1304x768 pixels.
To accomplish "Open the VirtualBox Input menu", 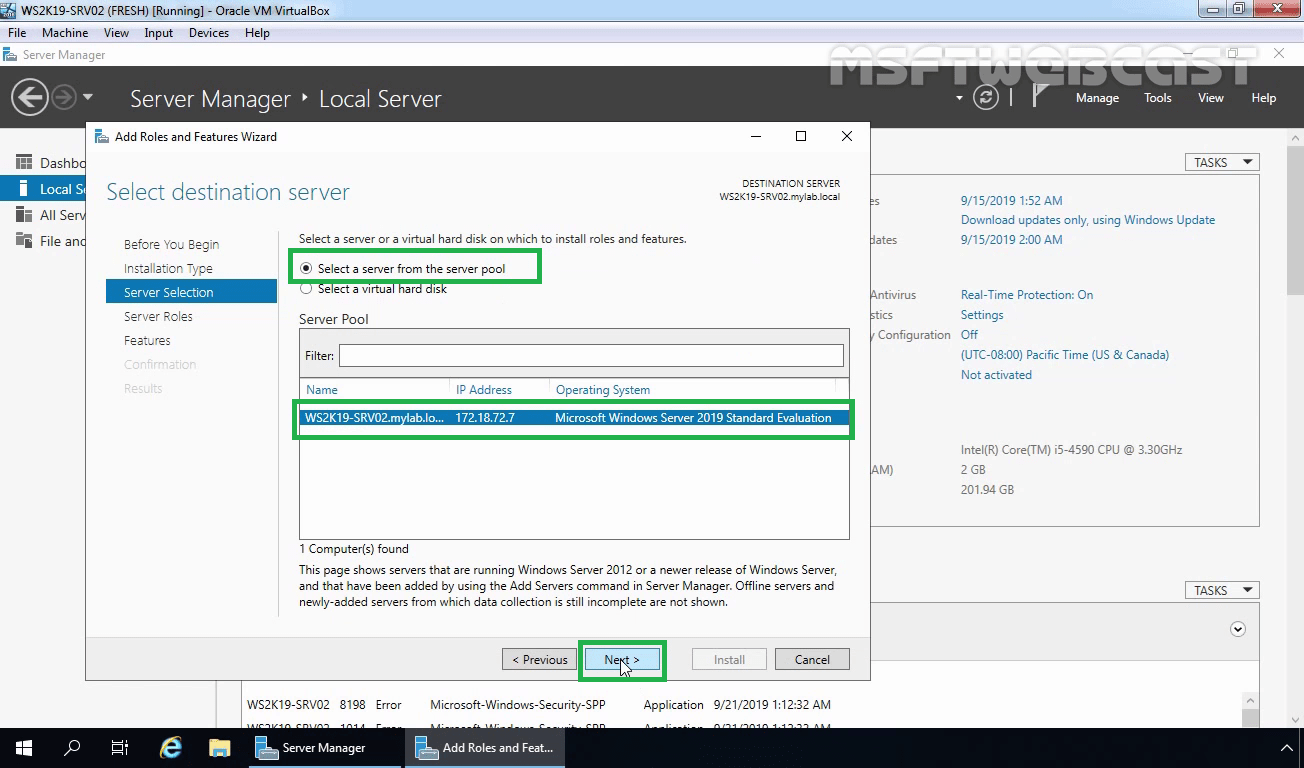I will pyautogui.click(x=158, y=33).
